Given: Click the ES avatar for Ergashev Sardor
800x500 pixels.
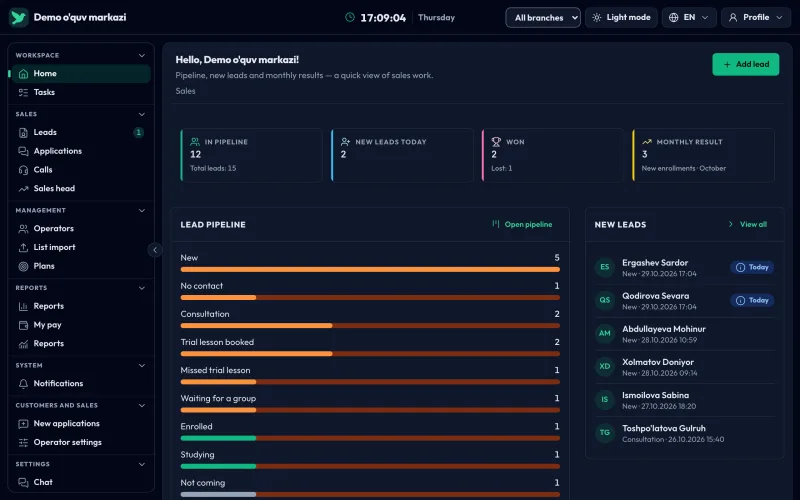Looking at the screenshot, I should click(x=605, y=267).
